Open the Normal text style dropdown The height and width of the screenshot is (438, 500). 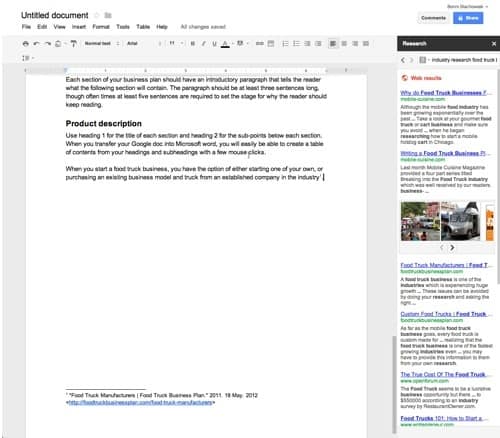pyautogui.click(x=102, y=44)
